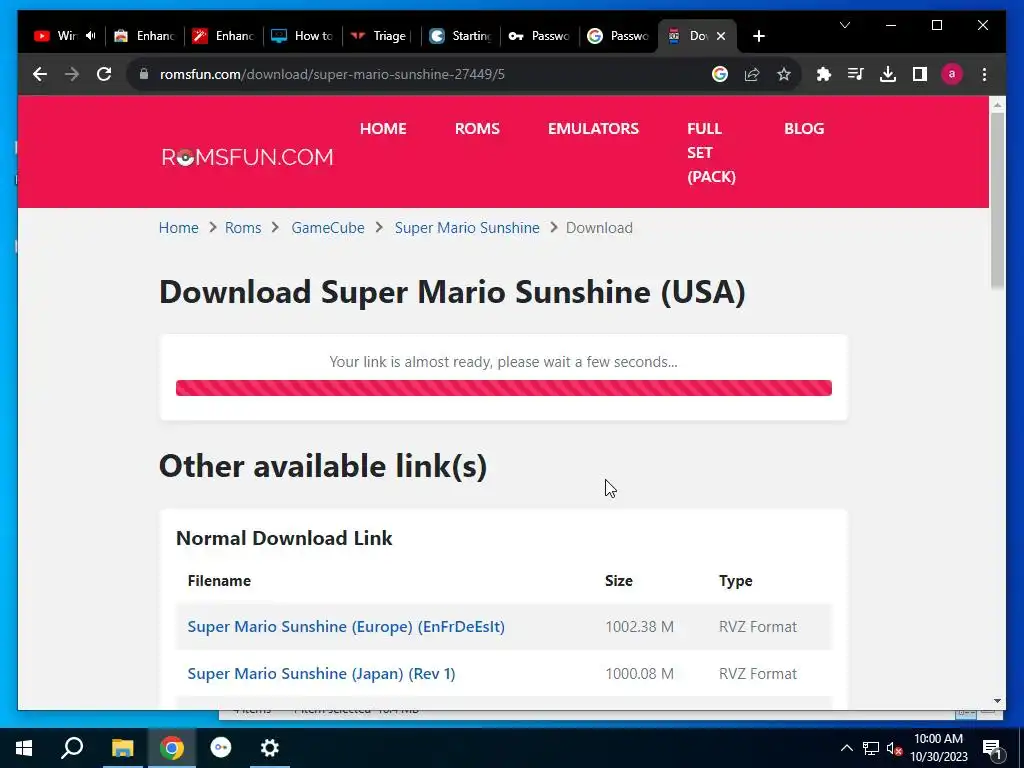Open notification center icon

(x=992, y=748)
